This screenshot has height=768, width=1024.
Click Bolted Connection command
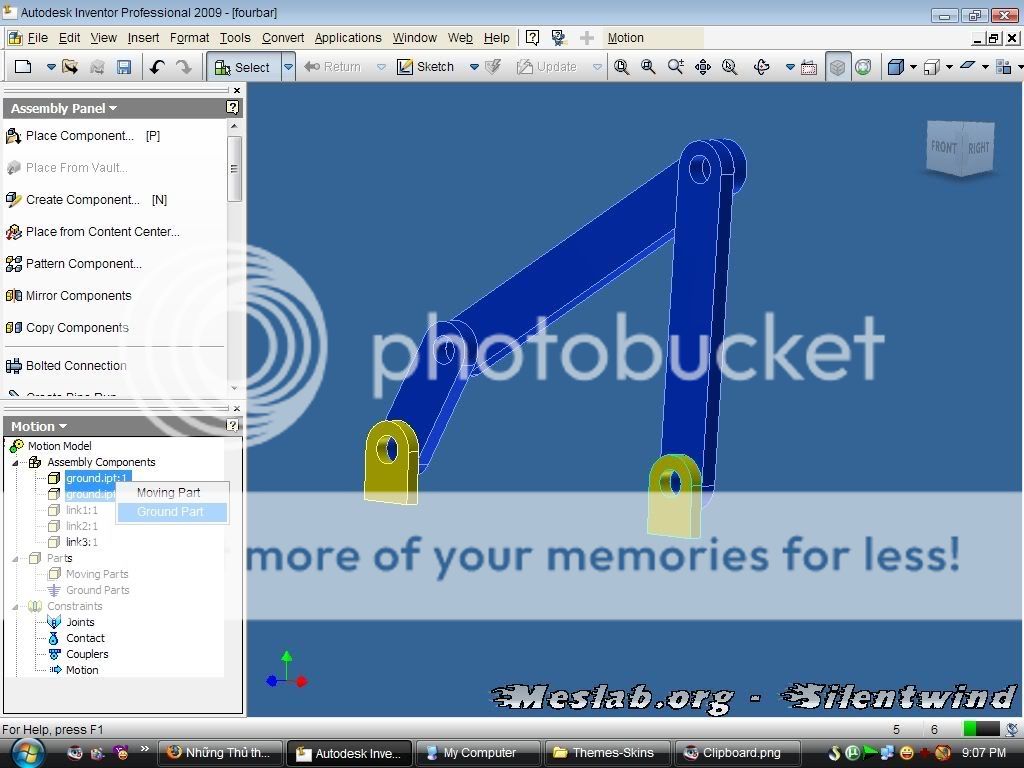(66, 366)
